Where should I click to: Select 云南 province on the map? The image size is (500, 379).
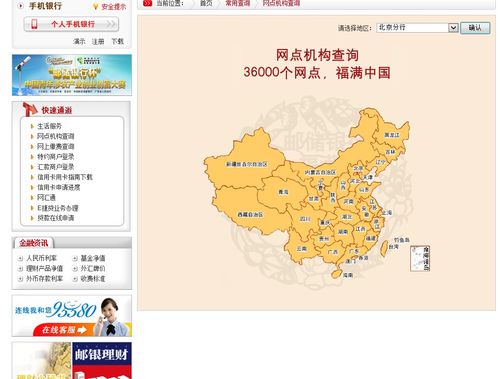point(301,249)
